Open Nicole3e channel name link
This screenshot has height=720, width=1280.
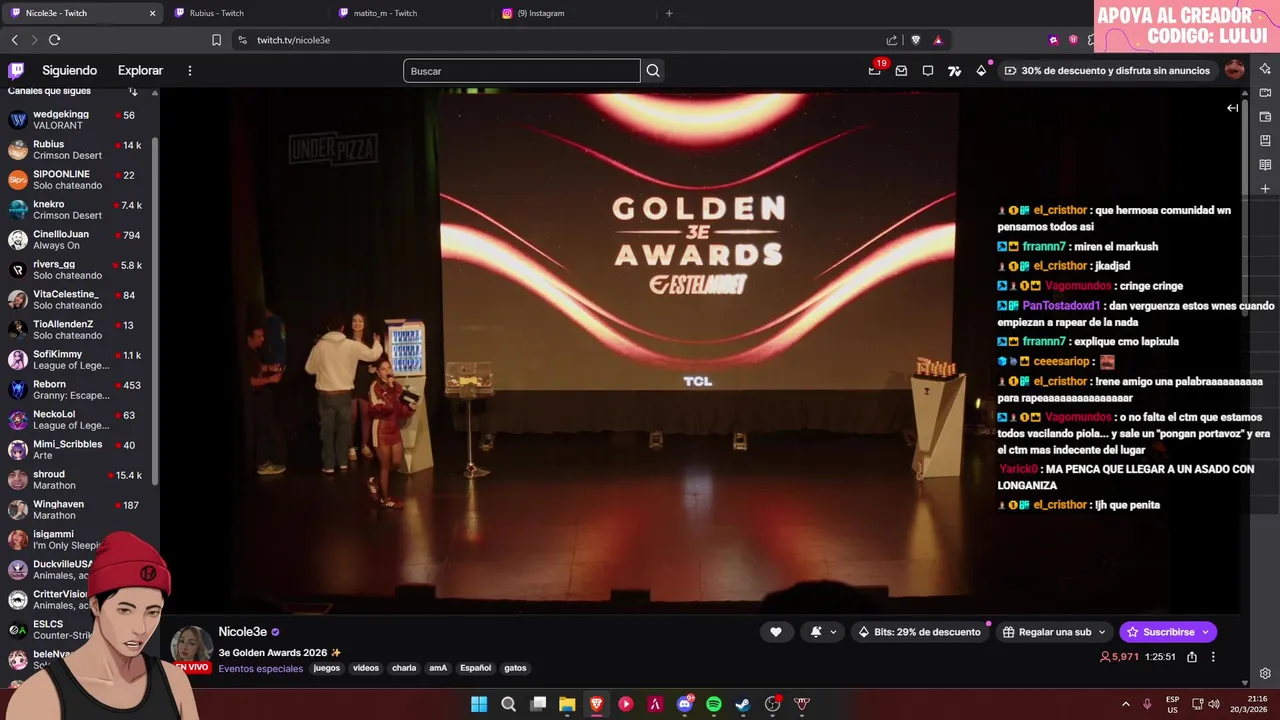(x=243, y=632)
